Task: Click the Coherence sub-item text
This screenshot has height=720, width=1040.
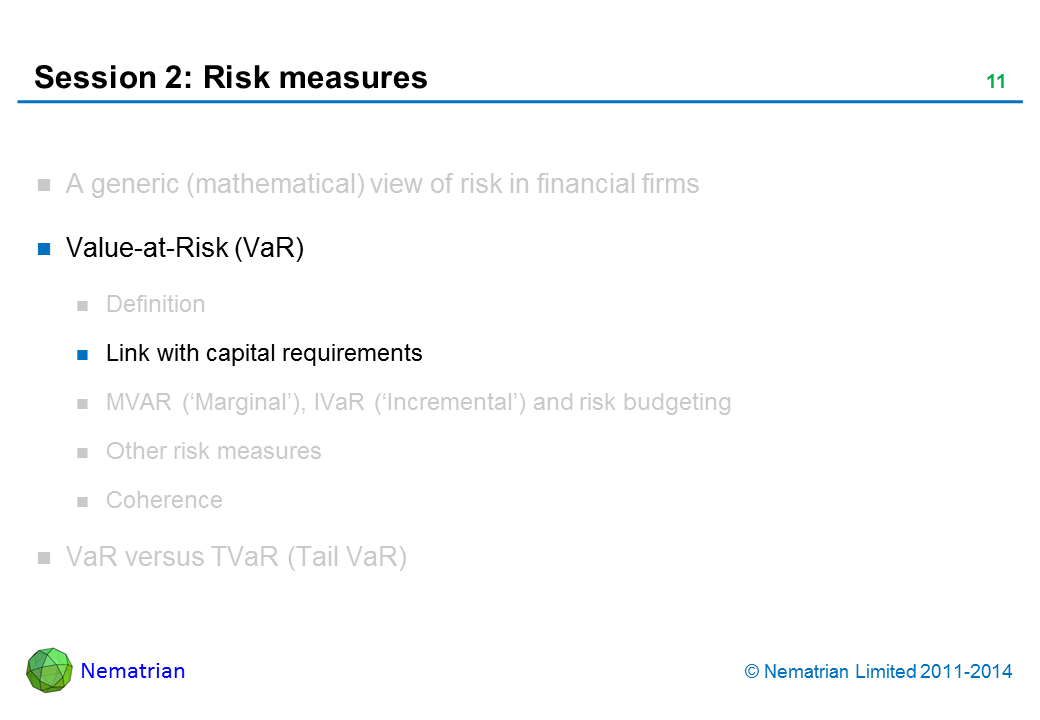Action: tap(164, 500)
